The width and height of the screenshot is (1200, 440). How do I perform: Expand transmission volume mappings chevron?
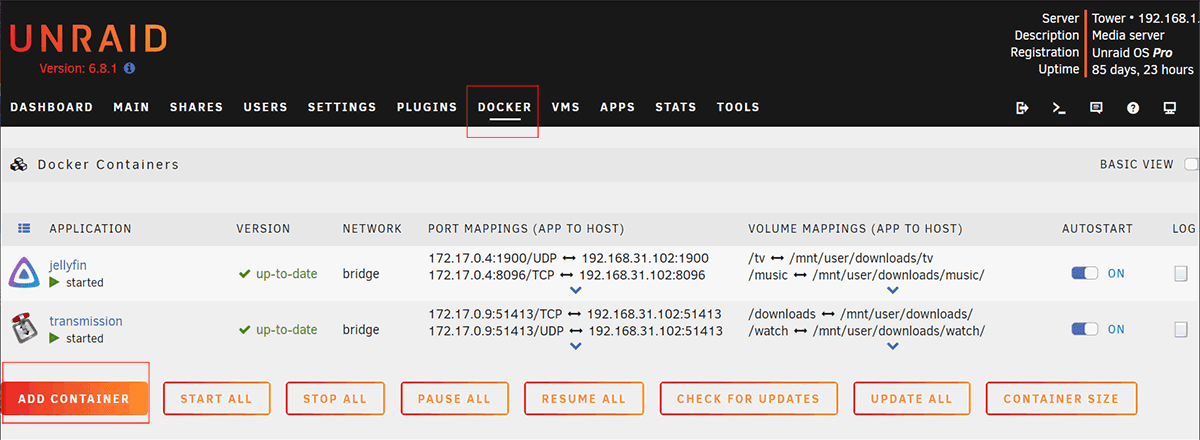892,347
